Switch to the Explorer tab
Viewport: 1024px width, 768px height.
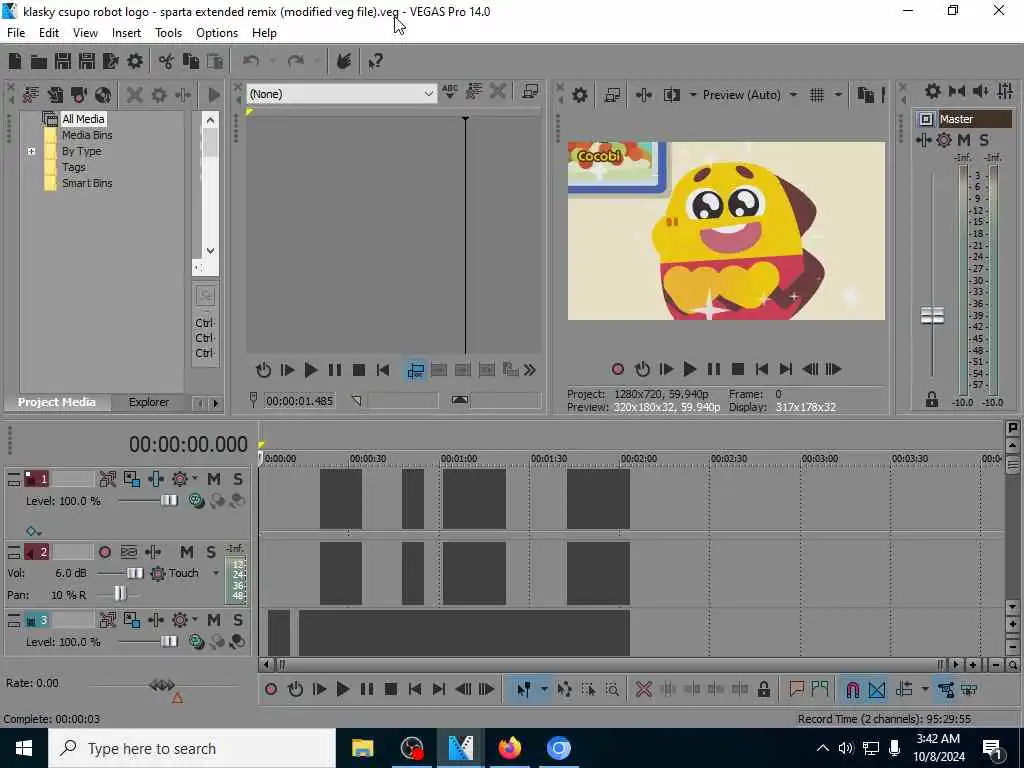[x=148, y=402]
